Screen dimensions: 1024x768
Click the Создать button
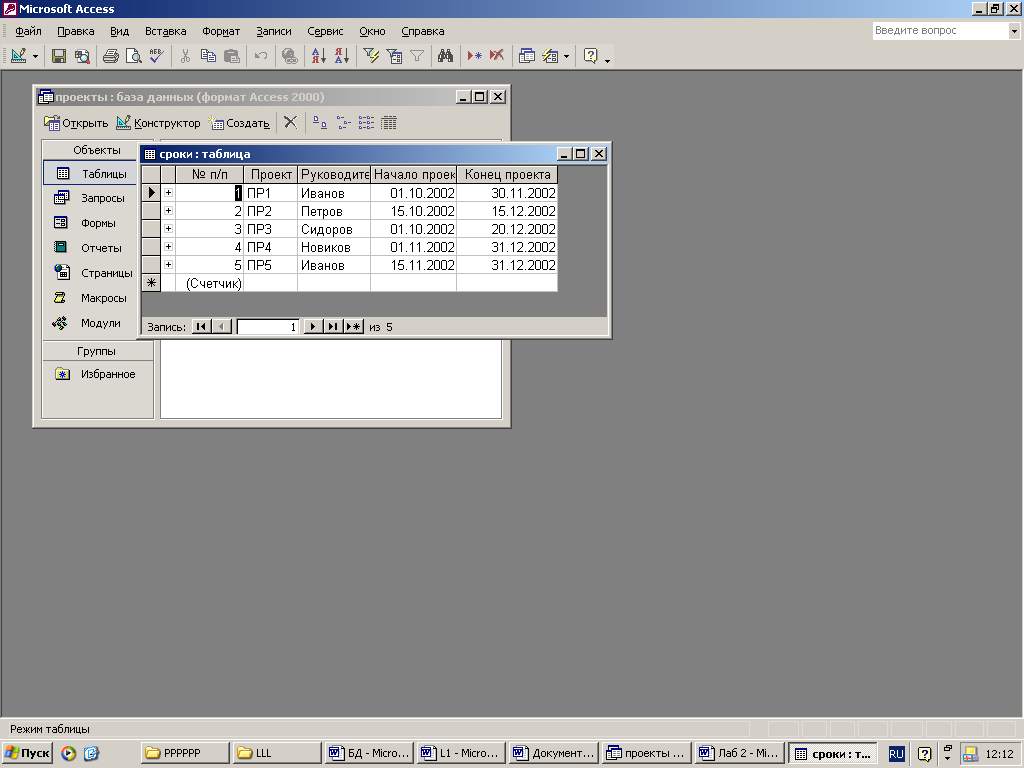(x=239, y=123)
